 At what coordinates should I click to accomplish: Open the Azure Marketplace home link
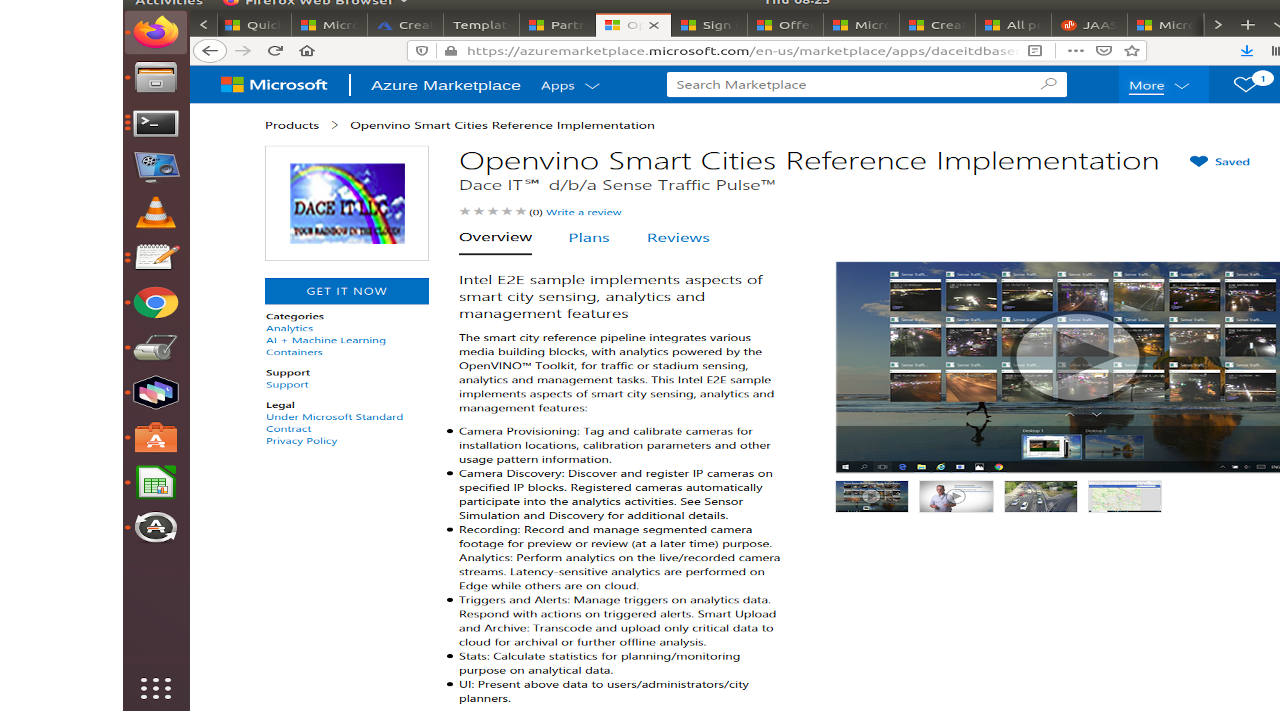[446, 85]
